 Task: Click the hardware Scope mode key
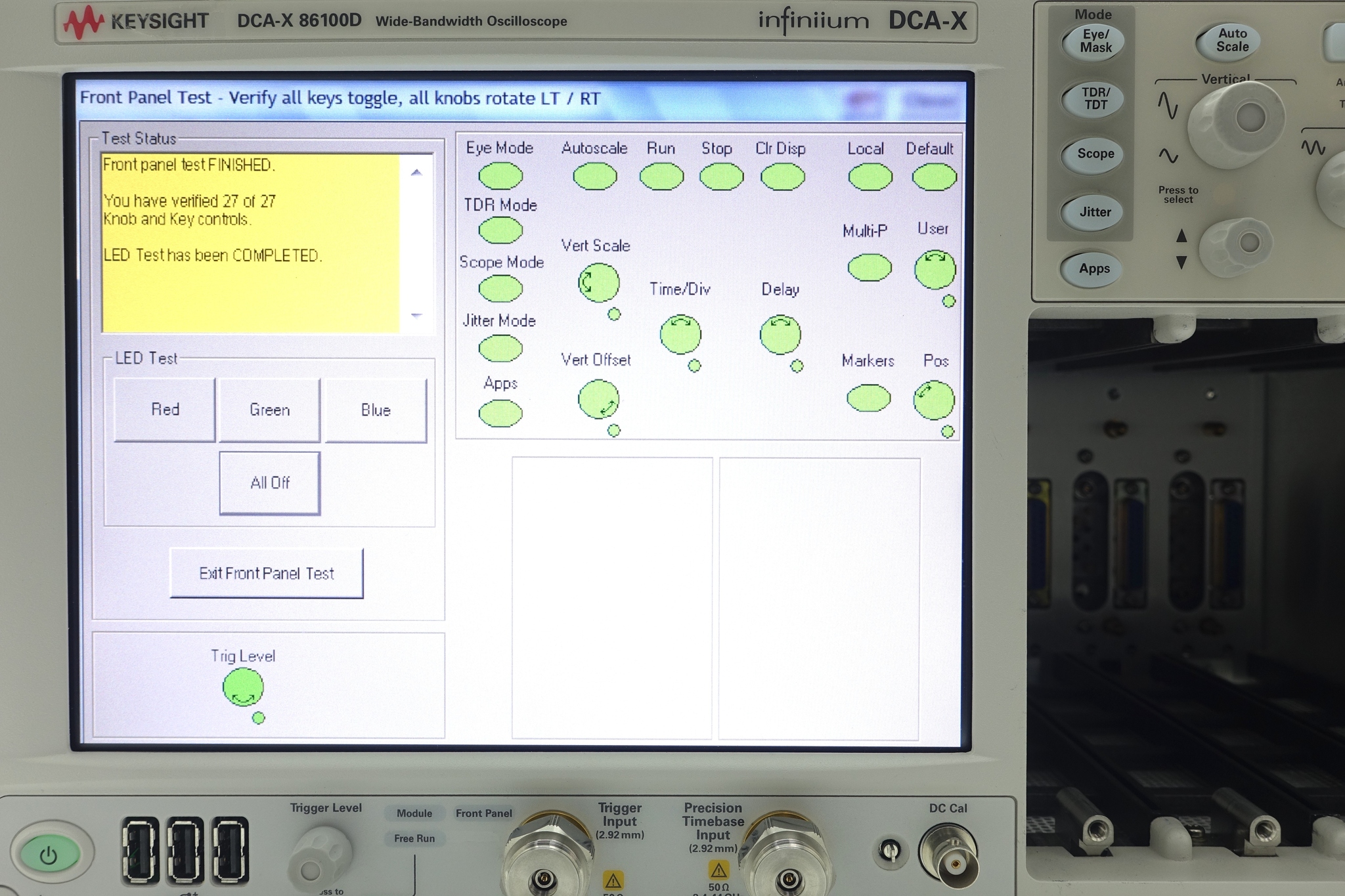[1093, 155]
